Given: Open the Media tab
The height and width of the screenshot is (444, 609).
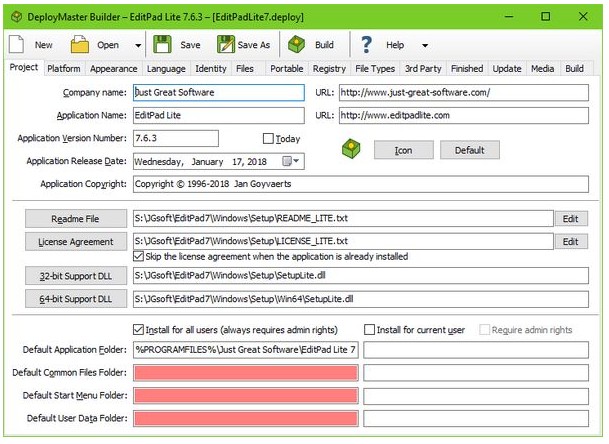Looking at the screenshot, I should pos(543,69).
